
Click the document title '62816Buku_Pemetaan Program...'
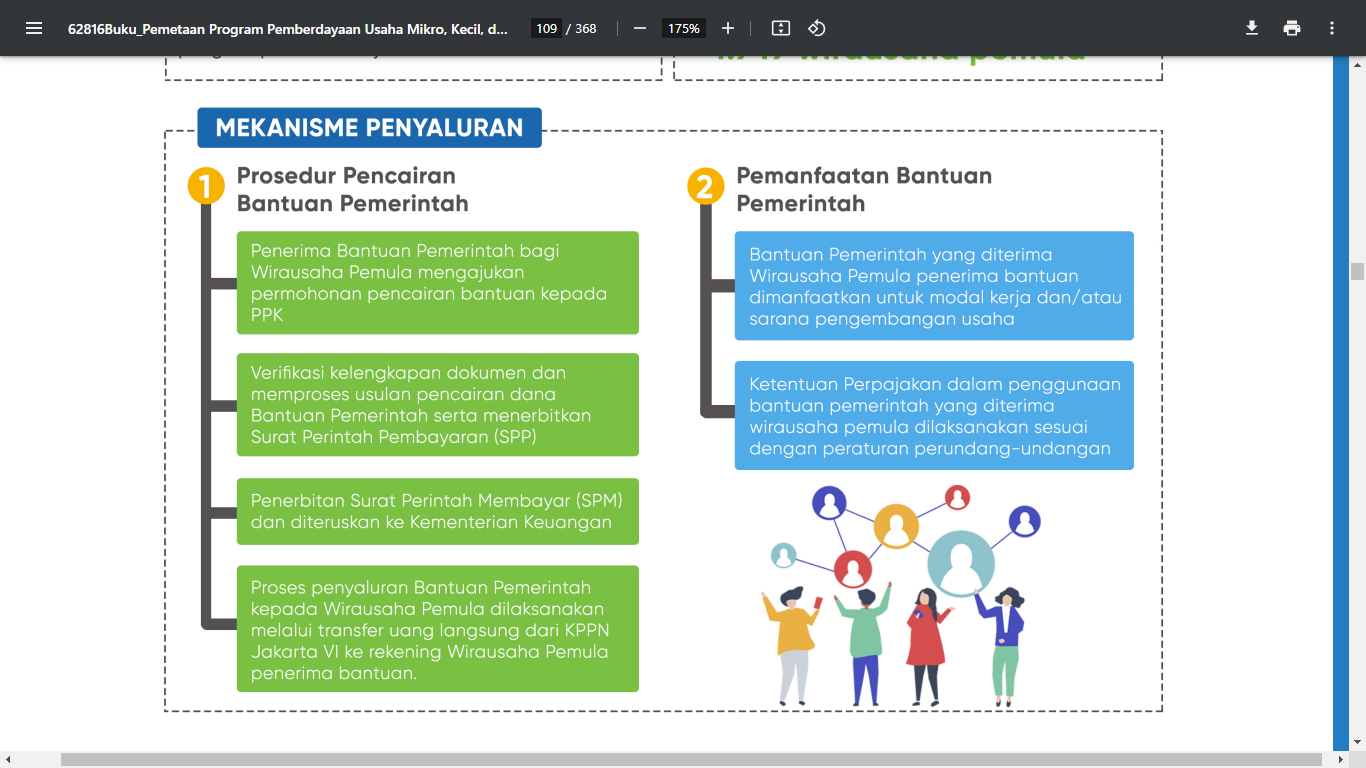[288, 28]
